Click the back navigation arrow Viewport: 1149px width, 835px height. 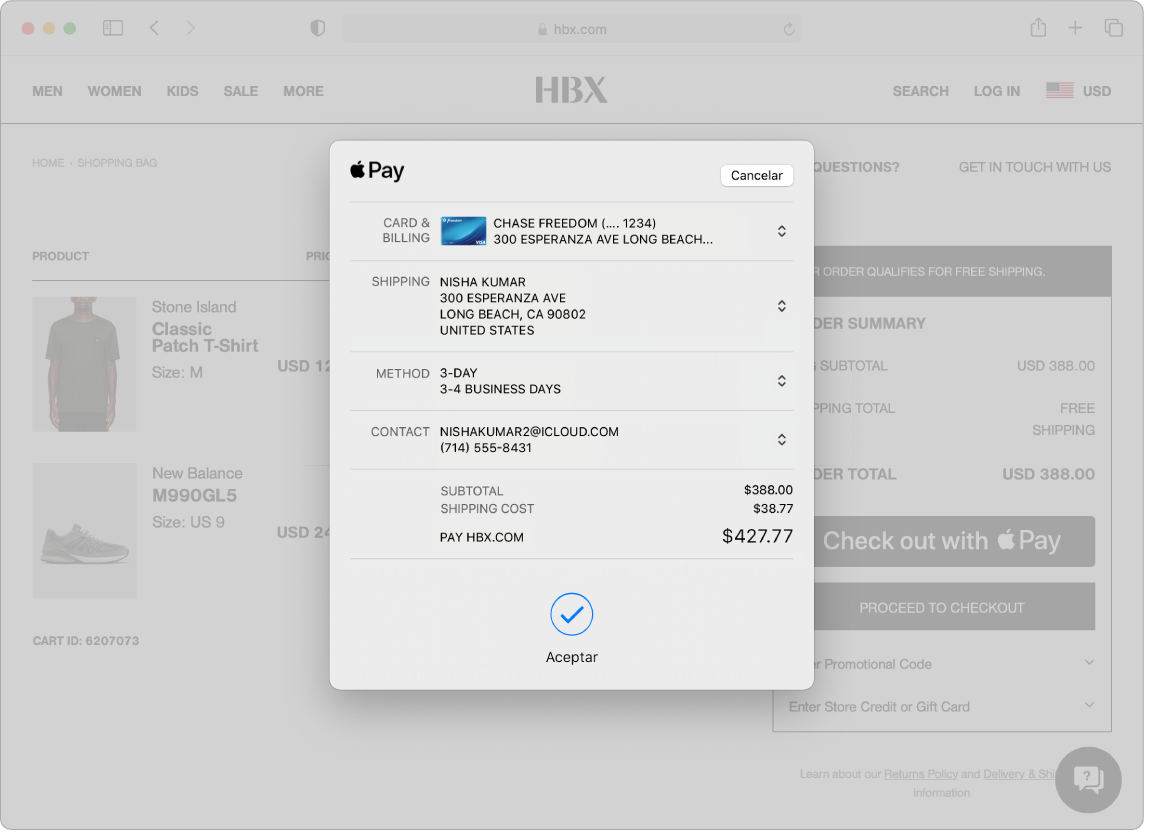(154, 27)
